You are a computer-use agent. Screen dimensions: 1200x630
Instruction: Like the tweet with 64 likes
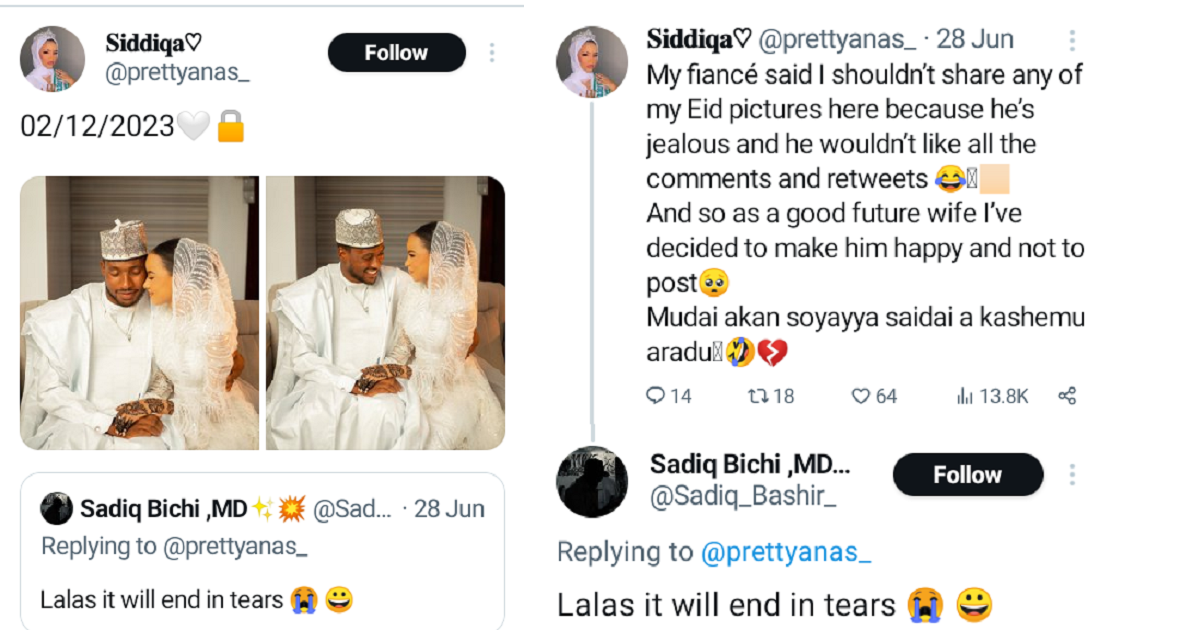coord(861,397)
